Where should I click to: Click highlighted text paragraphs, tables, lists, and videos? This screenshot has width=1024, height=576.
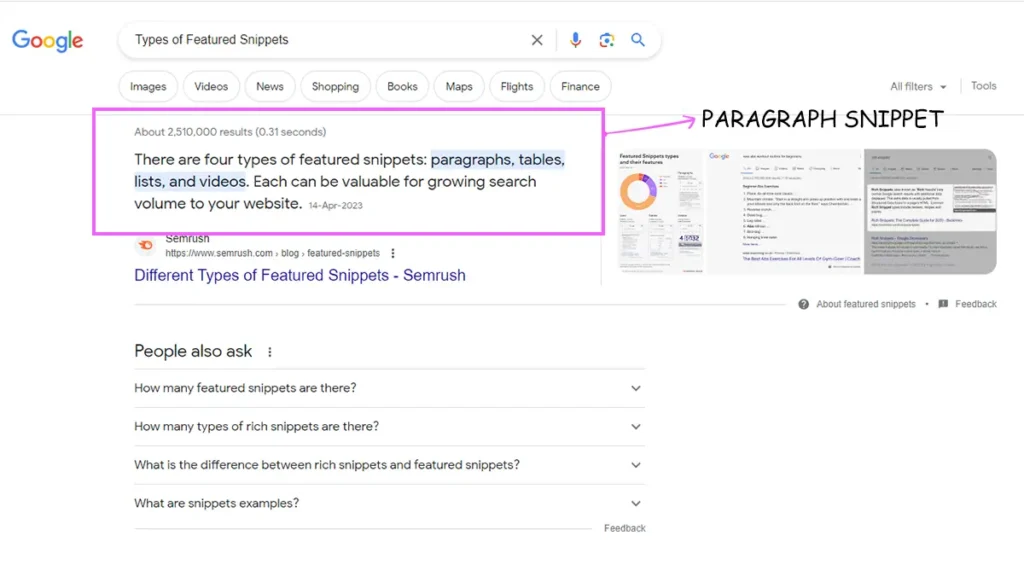pyautogui.click(x=349, y=170)
